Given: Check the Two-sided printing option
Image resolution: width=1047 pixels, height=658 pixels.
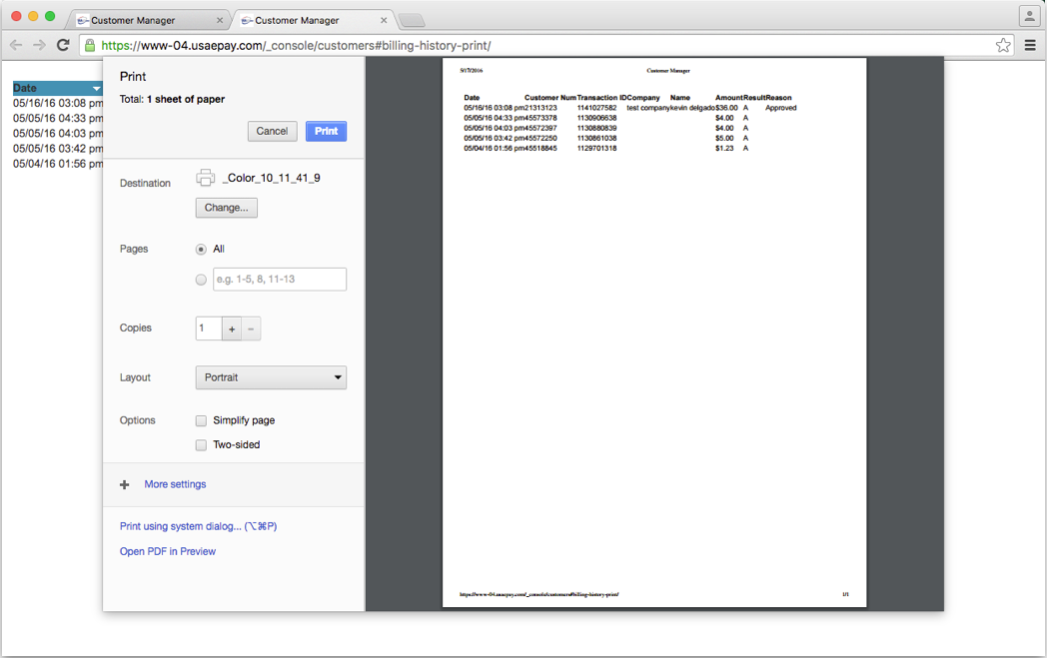Looking at the screenshot, I should click(201, 444).
